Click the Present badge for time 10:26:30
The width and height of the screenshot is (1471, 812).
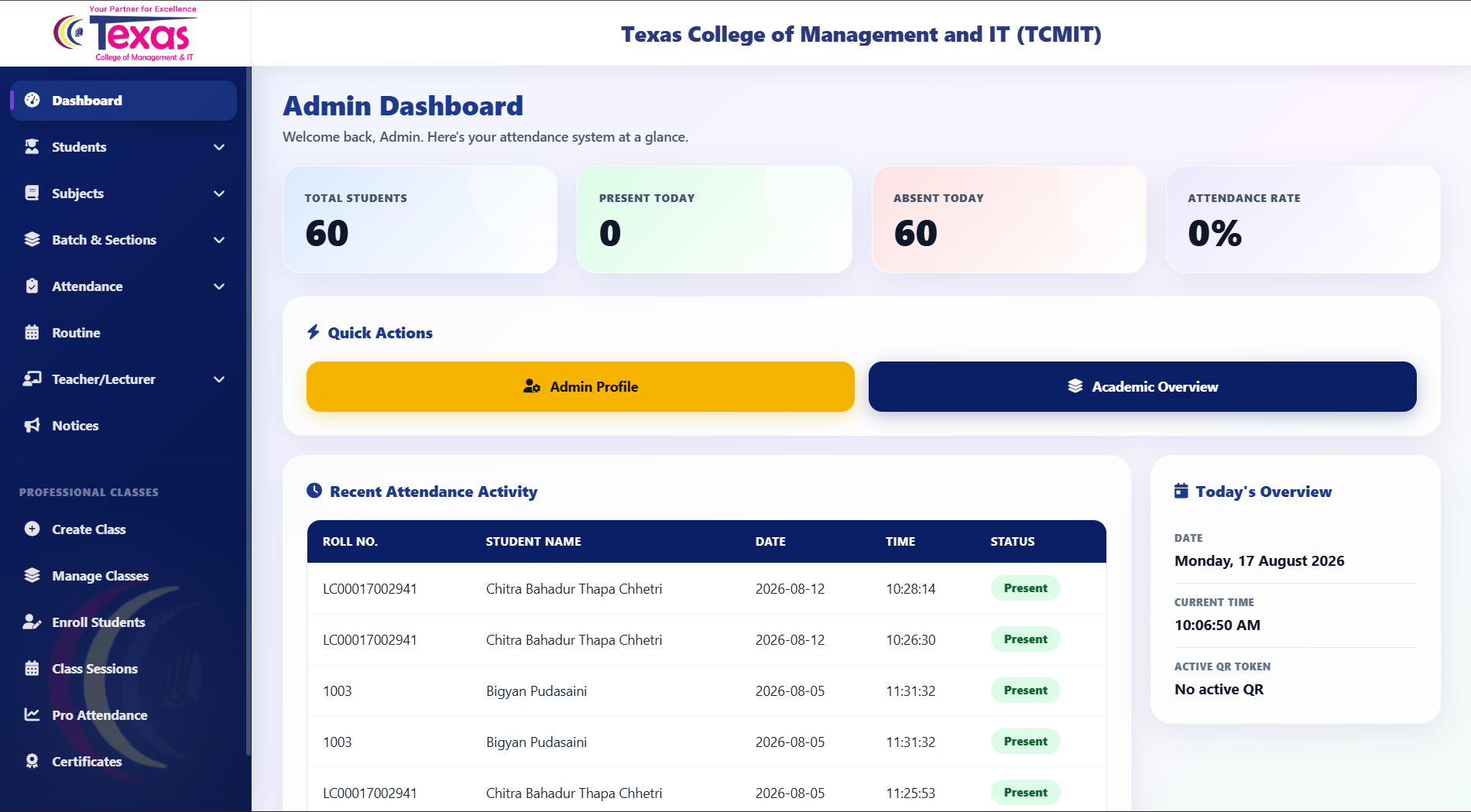point(1026,639)
